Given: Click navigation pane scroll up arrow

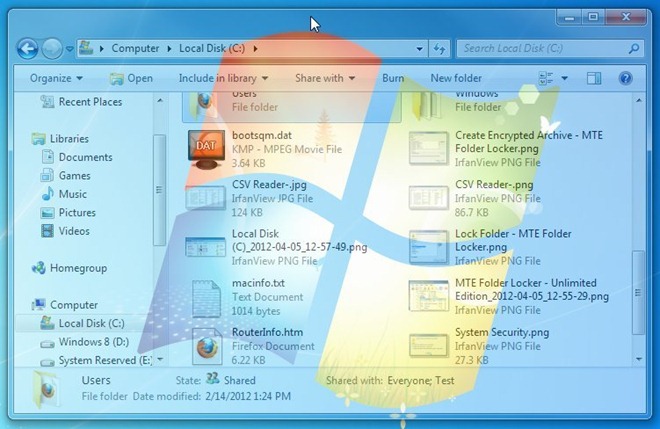Looking at the screenshot, I should tap(160, 101).
